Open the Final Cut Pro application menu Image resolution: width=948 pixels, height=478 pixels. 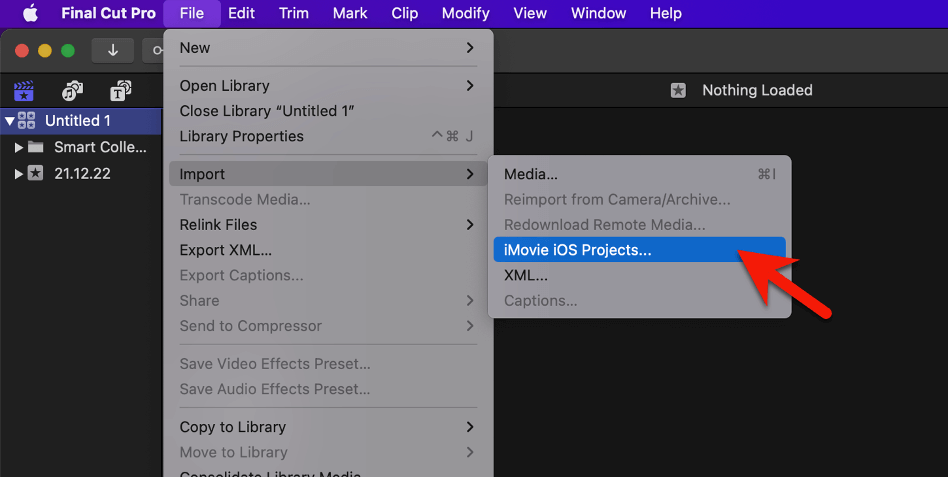pyautogui.click(x=108, y=13)
